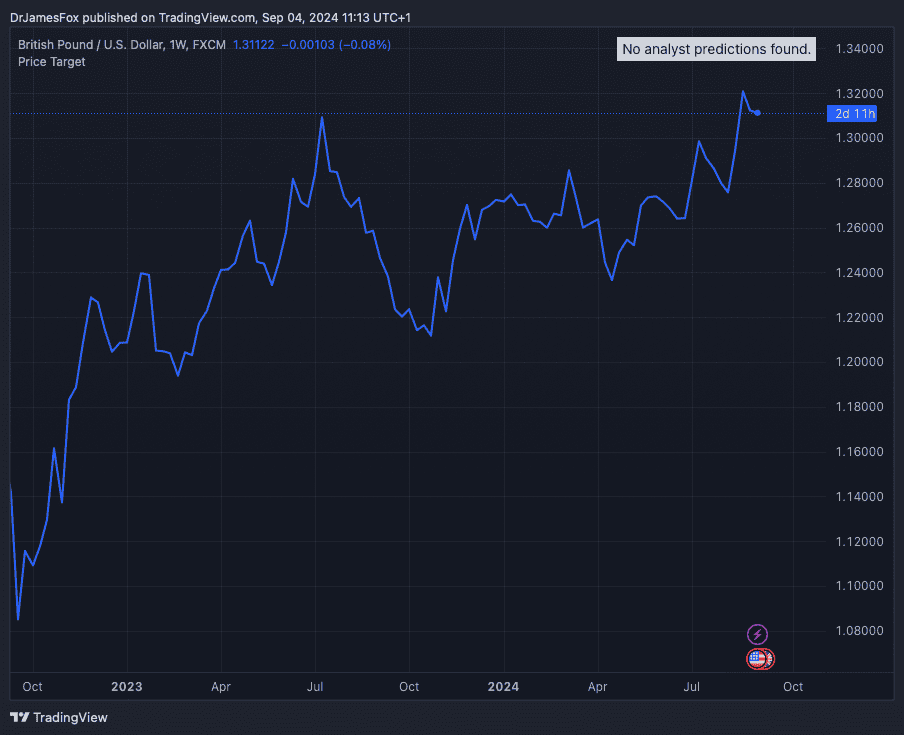Click the July 2023 peak on chart line
Viewport: 904px width, 735px height.
322,117
